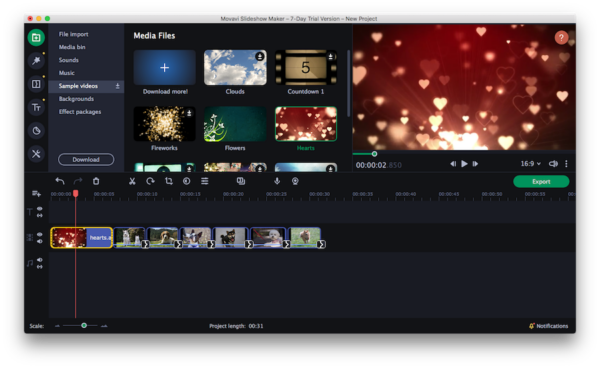Download the Countdown 1 sample icon
The width and height of the screenshot is (600, 368).
331,57
